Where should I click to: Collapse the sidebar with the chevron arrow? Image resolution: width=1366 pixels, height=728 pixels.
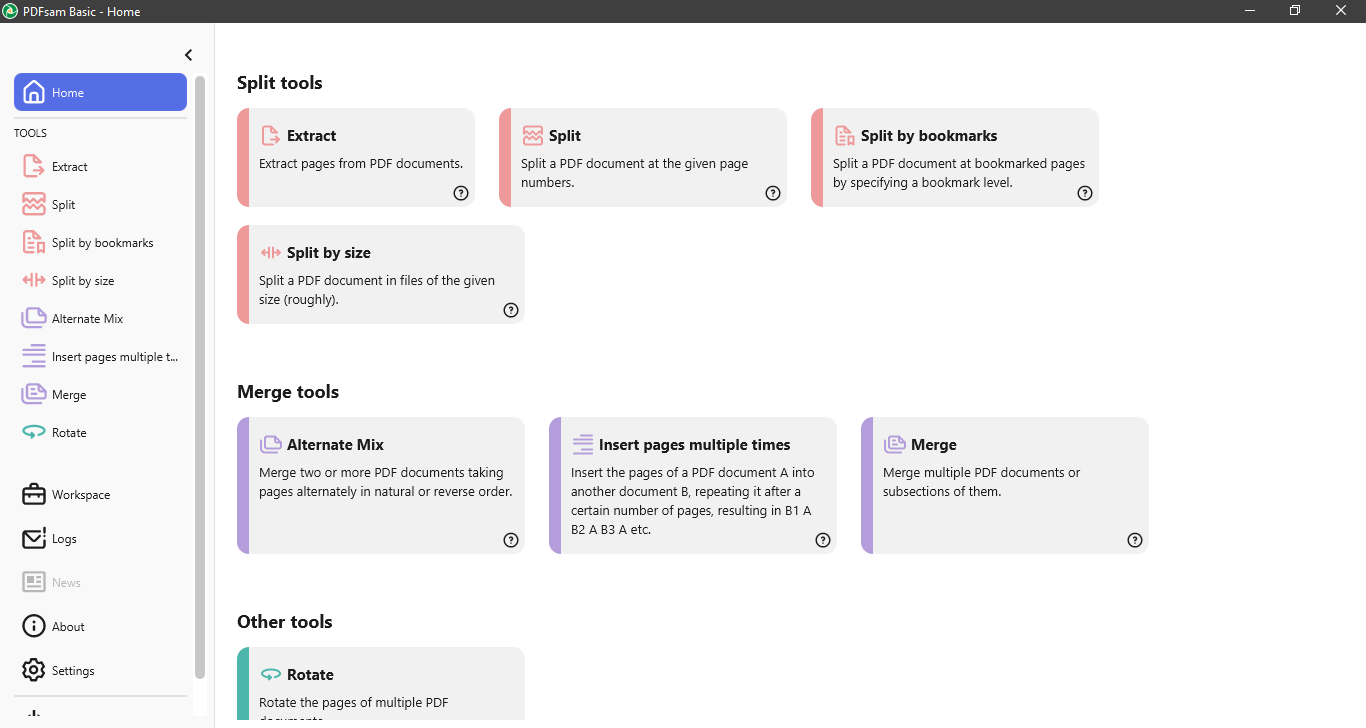point(188,55)
